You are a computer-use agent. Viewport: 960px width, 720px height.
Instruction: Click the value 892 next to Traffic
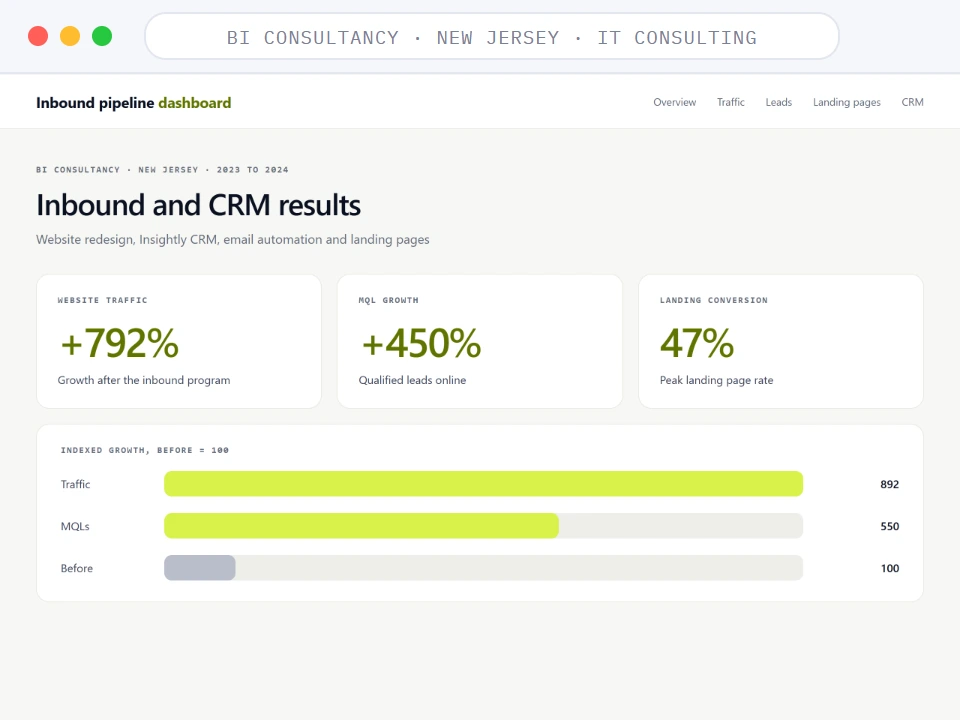click(x=889, y=484)
